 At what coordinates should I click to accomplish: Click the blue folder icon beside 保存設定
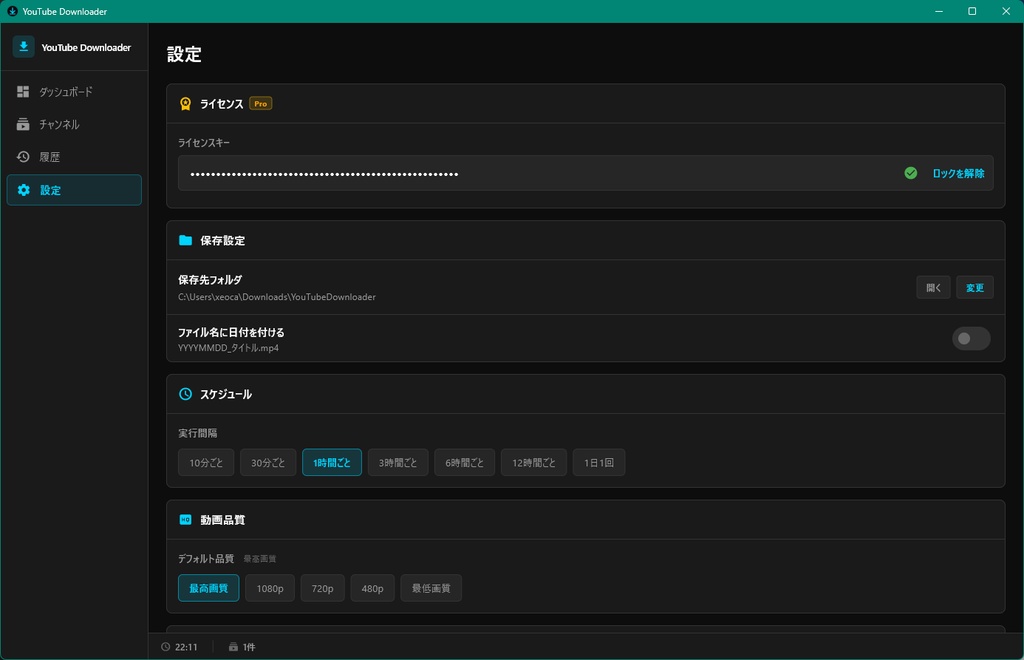click(185, 240)
